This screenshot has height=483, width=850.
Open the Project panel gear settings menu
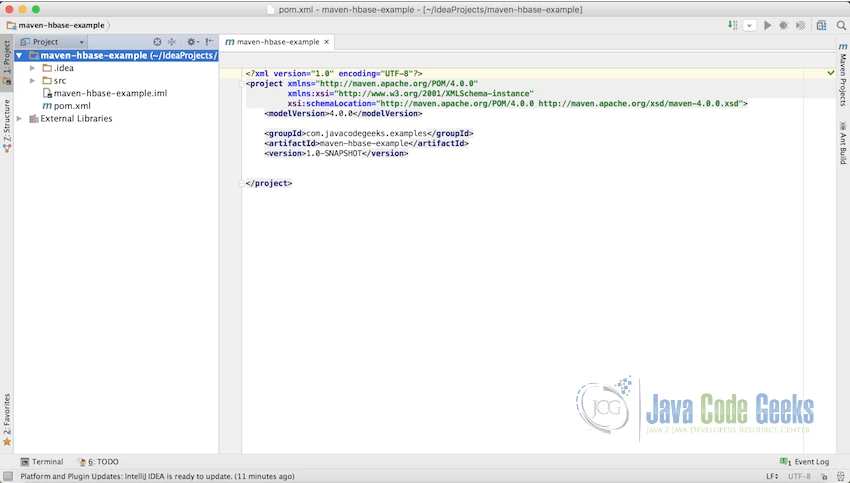192,42
